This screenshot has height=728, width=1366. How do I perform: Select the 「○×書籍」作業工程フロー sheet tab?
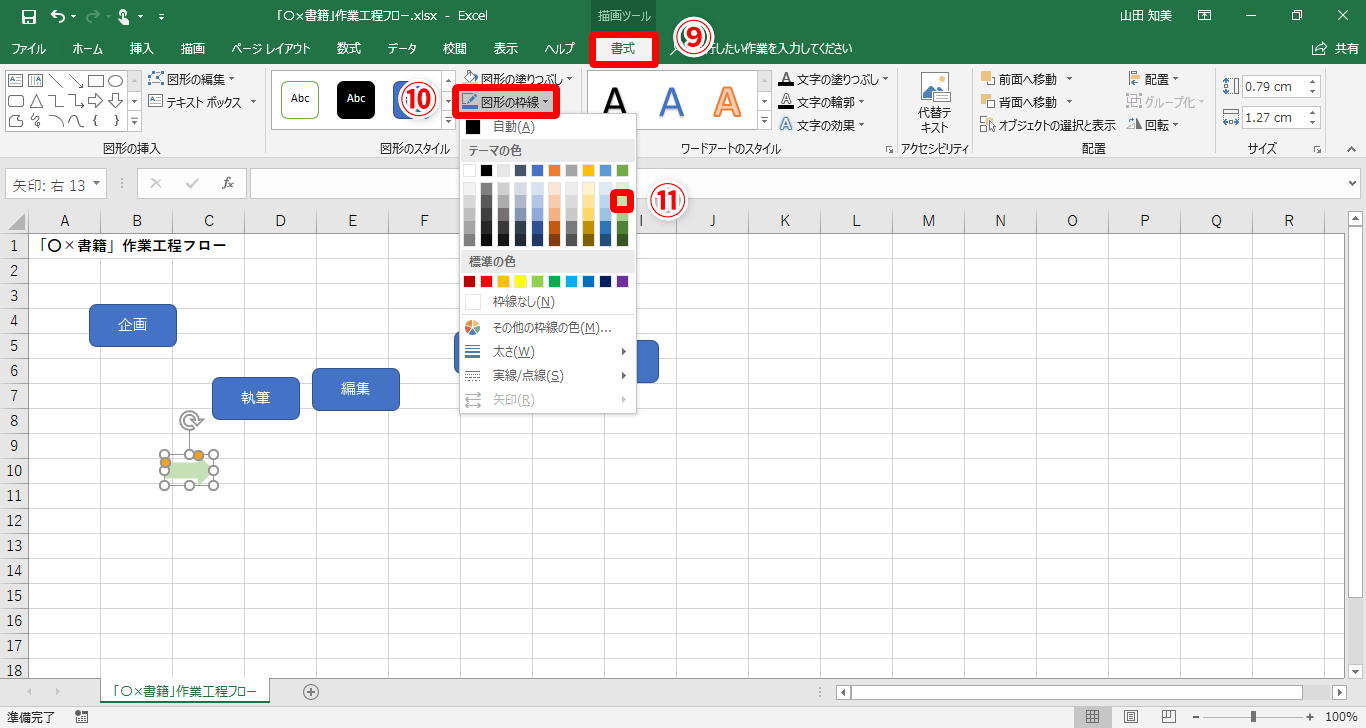coord(185,691)
